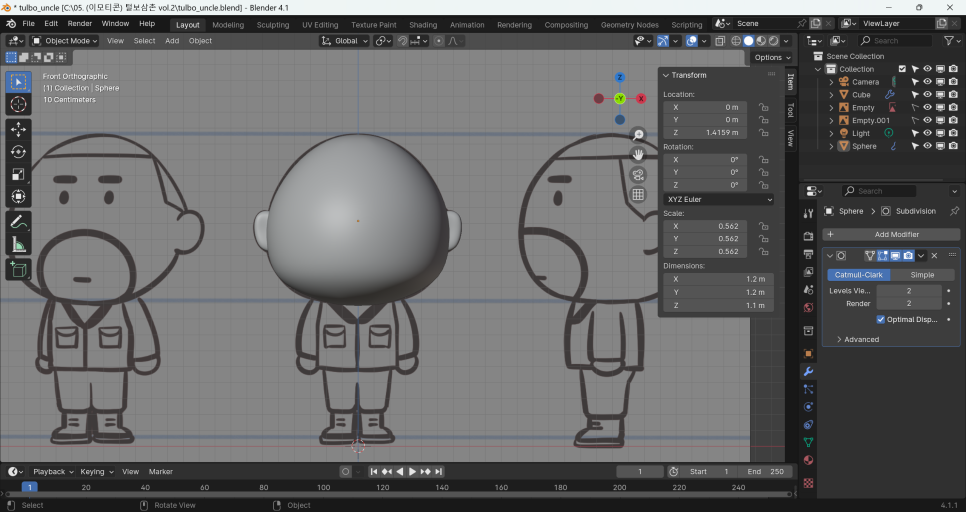This screenshot has width=966, height=512.
Task: Toggle viewport overlays button
Action: [x=692, y=41]
